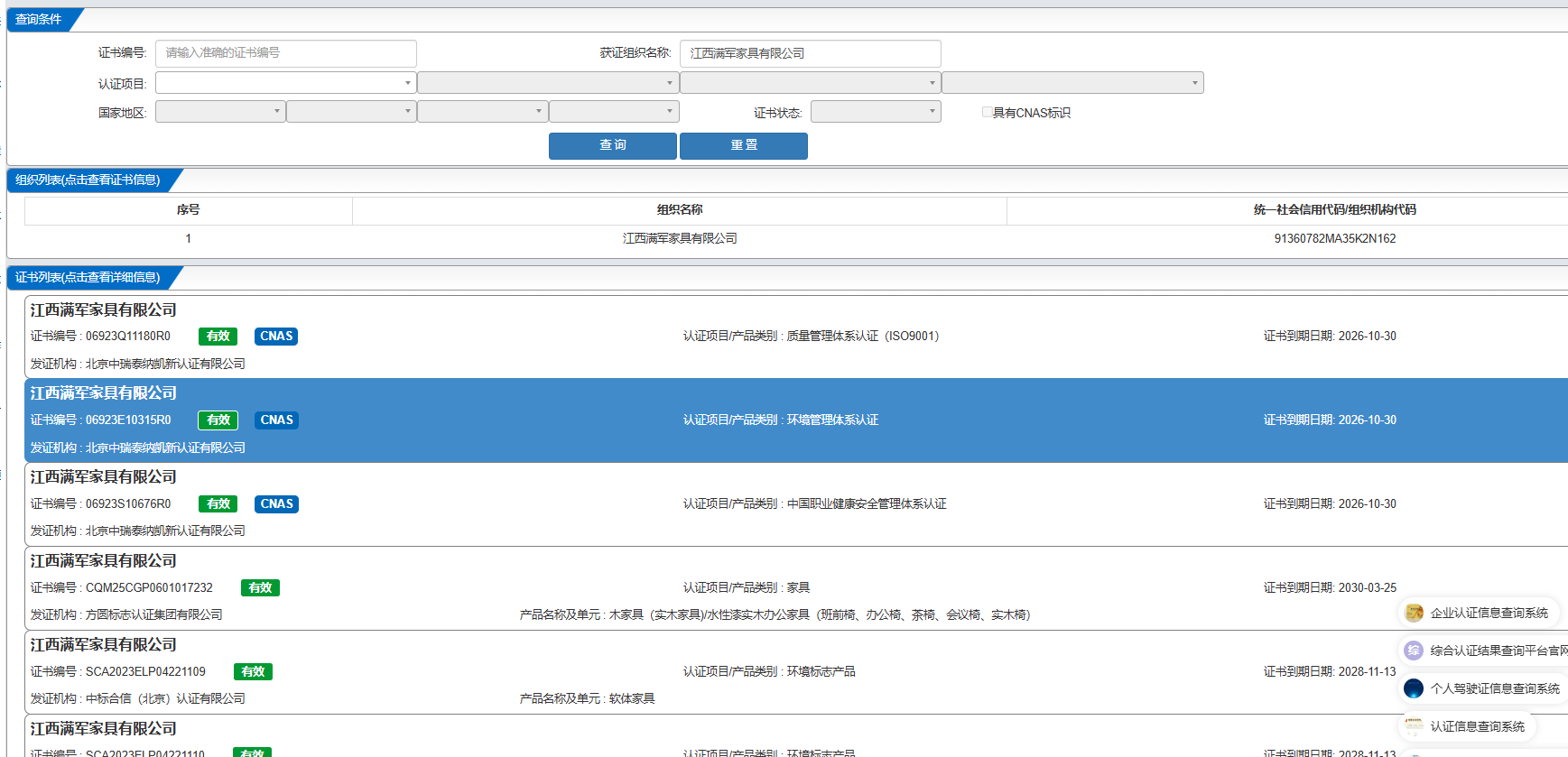Click the 组织名称 column header
Viewport: 1568px width, 757px height.
coord(680,210)
